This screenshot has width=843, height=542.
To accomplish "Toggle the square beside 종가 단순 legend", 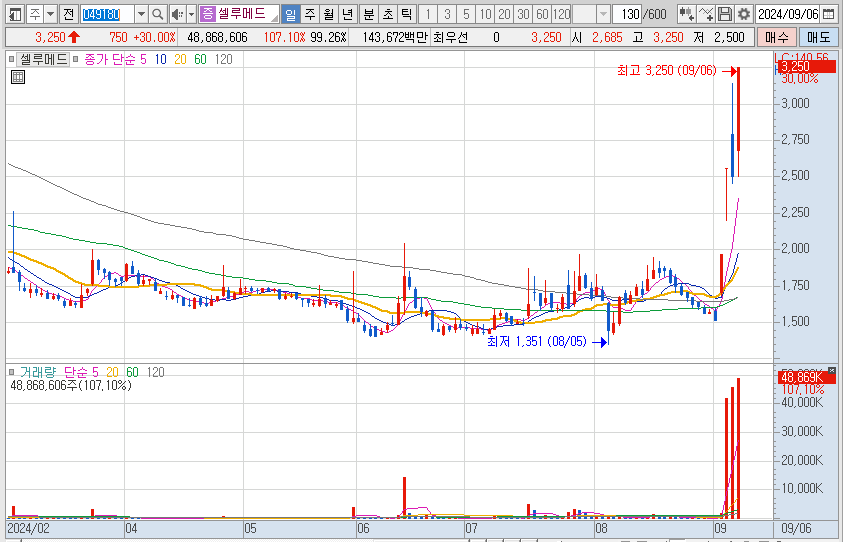I will tap(76, 59).
